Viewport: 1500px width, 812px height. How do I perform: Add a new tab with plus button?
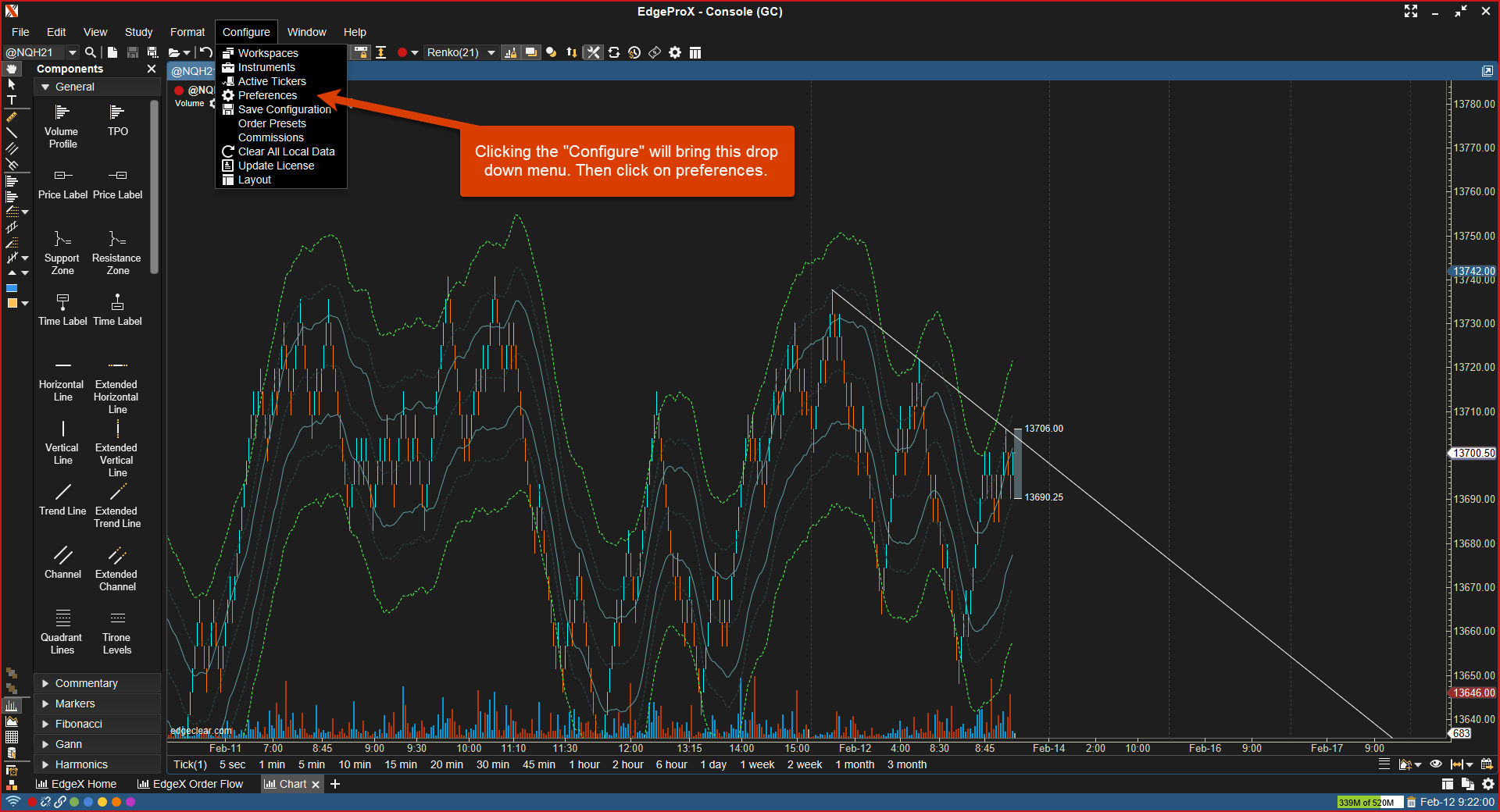pos(335,784)
